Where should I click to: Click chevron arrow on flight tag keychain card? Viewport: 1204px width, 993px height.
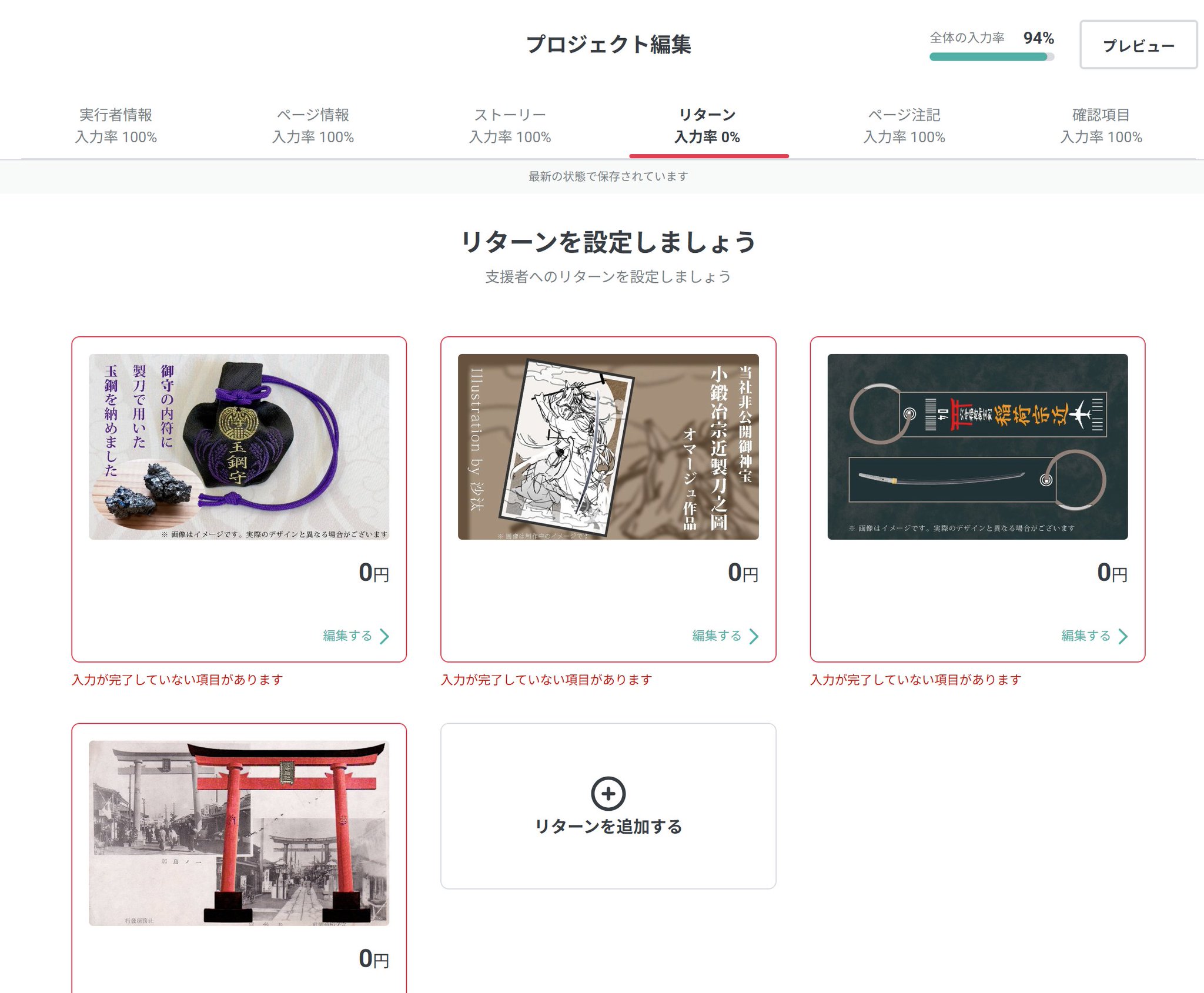click(x=1123, y=636)
